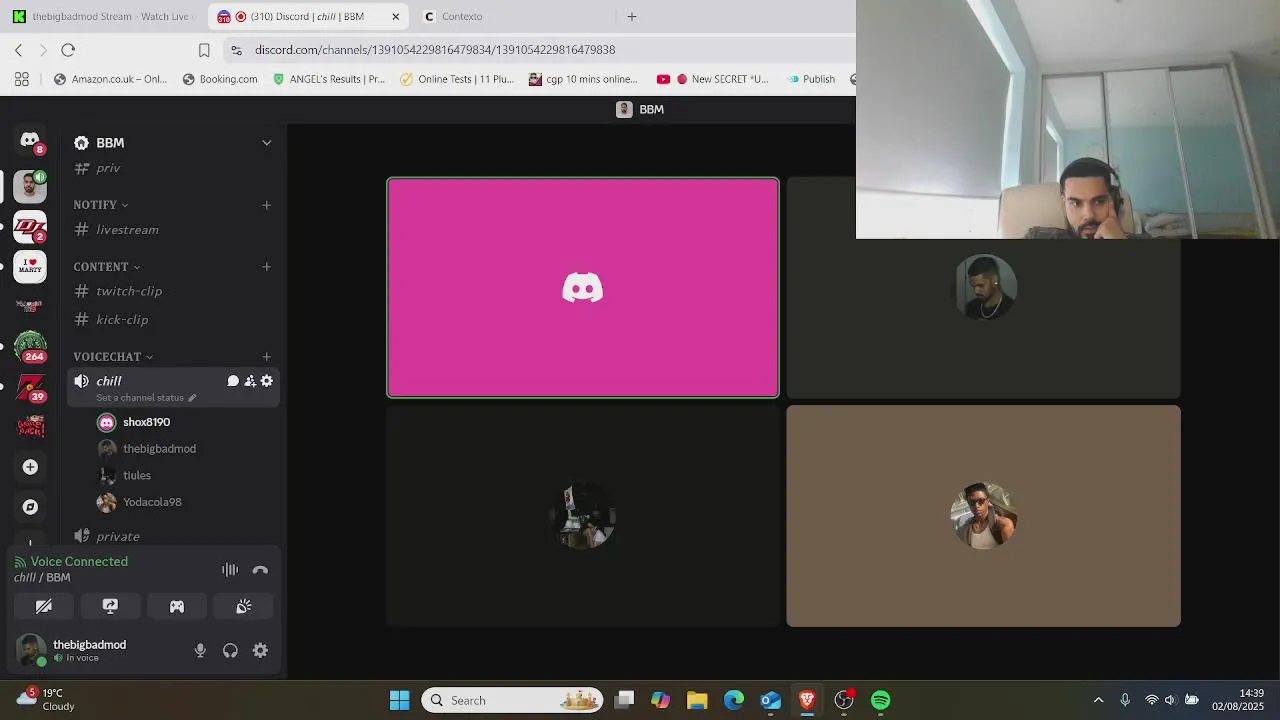Select the server with 39 notification badge
The image size is (1280, 720).
30,387
